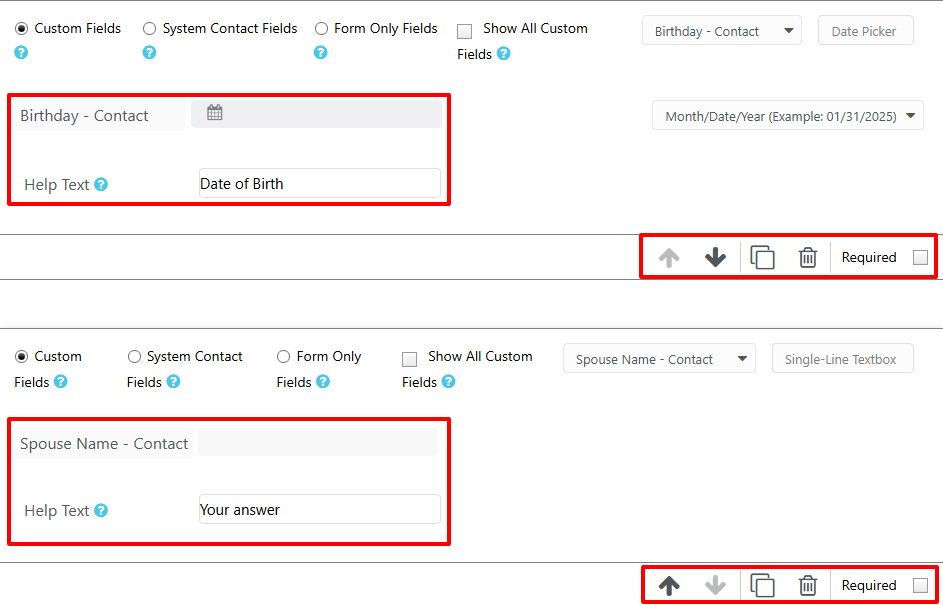Enable Required for the Spouse Name field

[920, 585]
